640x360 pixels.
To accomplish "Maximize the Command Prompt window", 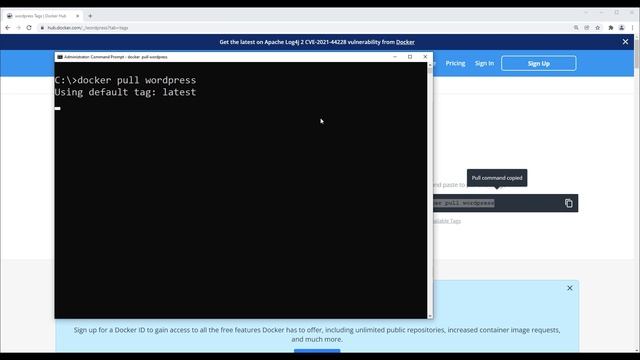I will tap(410, 57).
